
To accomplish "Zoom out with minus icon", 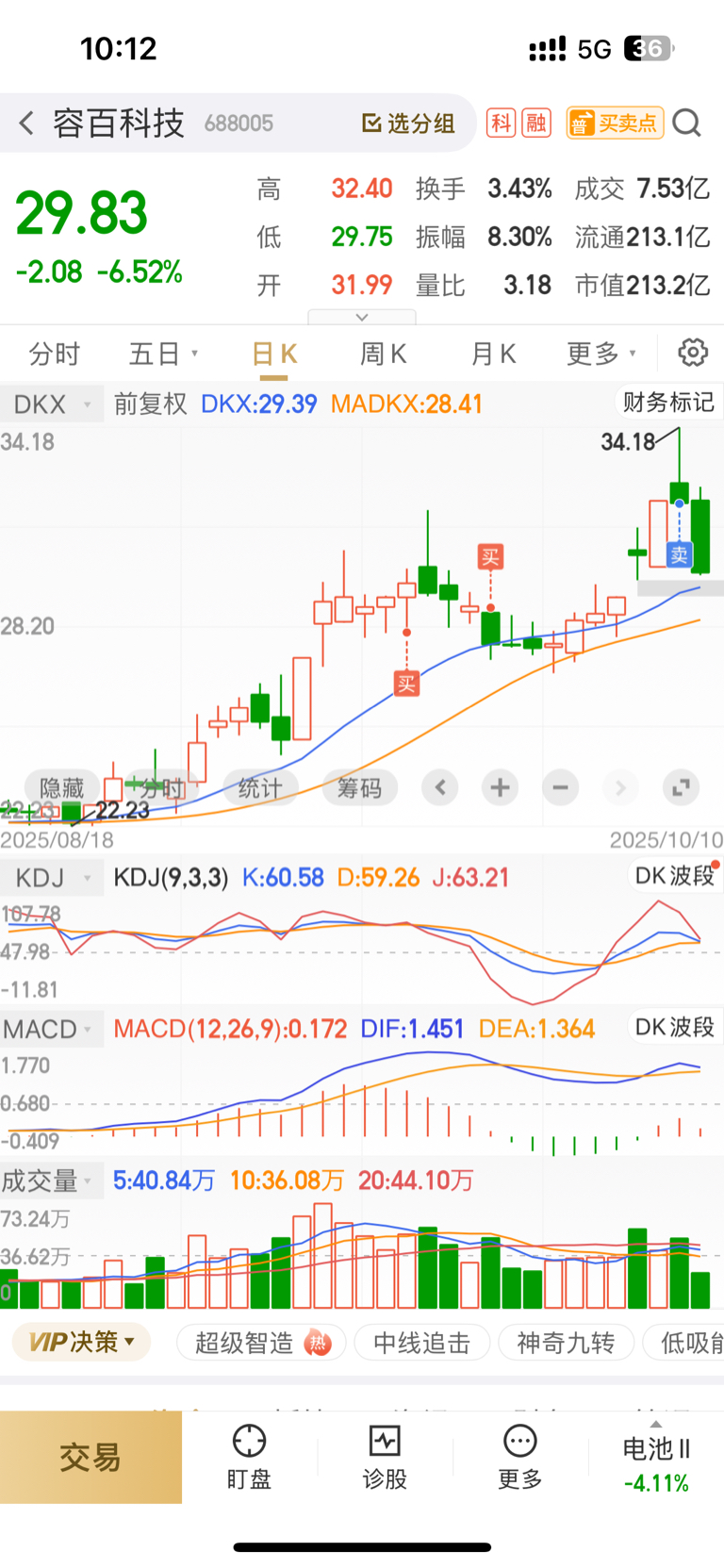I will [x=561, y=787].
